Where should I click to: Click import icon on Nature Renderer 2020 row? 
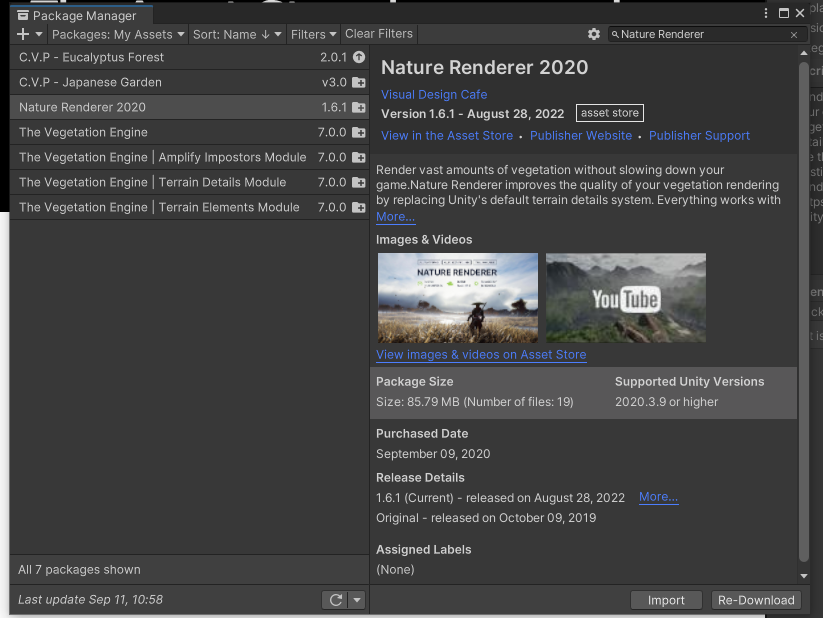point(358,108)
